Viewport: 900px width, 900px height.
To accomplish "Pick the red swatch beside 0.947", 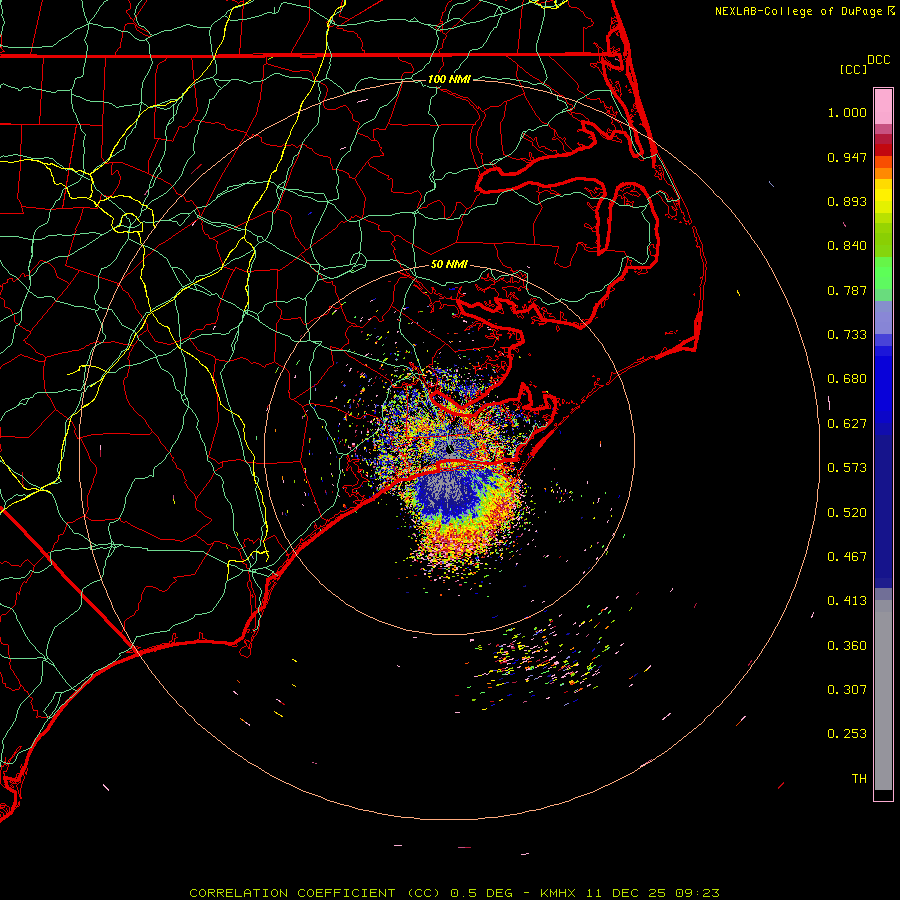I will pos(883,150).
